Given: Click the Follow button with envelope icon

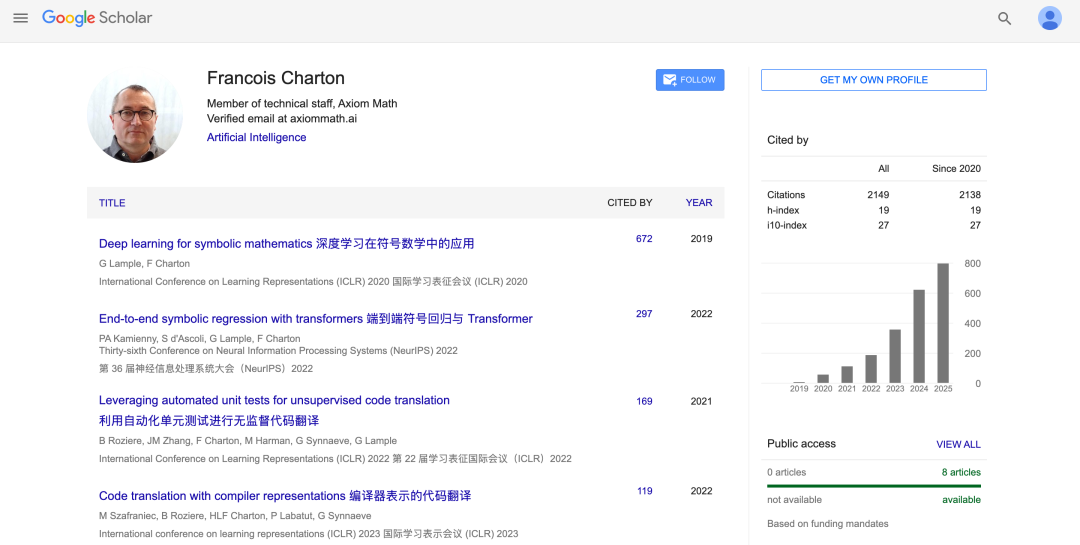Looking at the screenshot, I should pos(690,80).
